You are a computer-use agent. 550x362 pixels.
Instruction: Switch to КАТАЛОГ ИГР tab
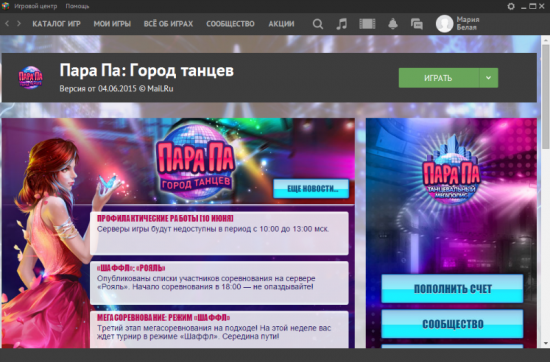pyautogui.click(x=56, y=24)
